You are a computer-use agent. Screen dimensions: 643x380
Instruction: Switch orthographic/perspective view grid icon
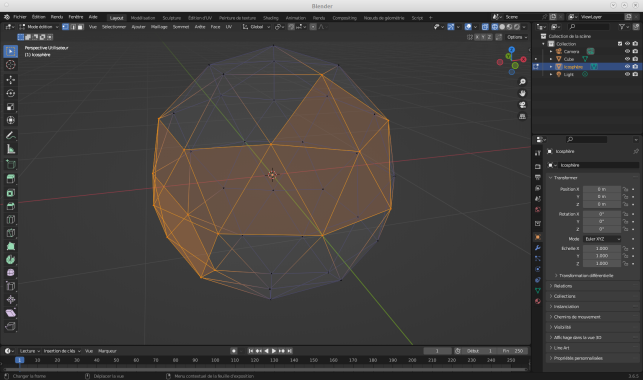point(522,116)
